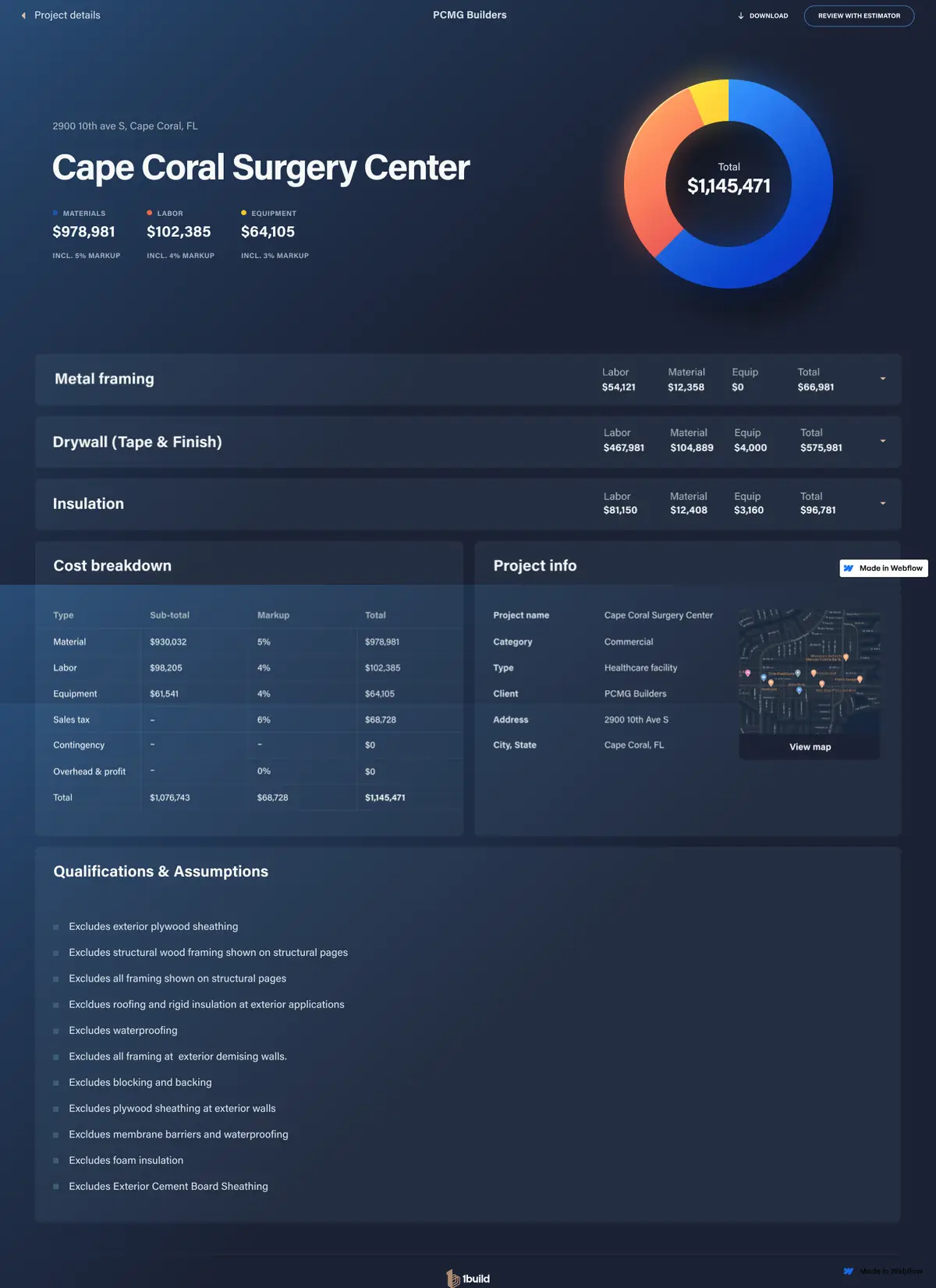Click the Webflow logo in the badge
This screenshot has width=936, height=1288.
click(849, 568)
